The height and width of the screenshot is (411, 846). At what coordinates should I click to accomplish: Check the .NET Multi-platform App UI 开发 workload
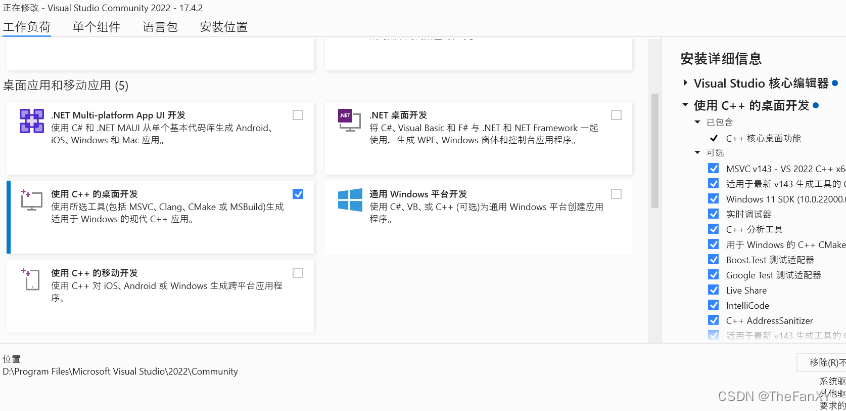coord(298,115)
